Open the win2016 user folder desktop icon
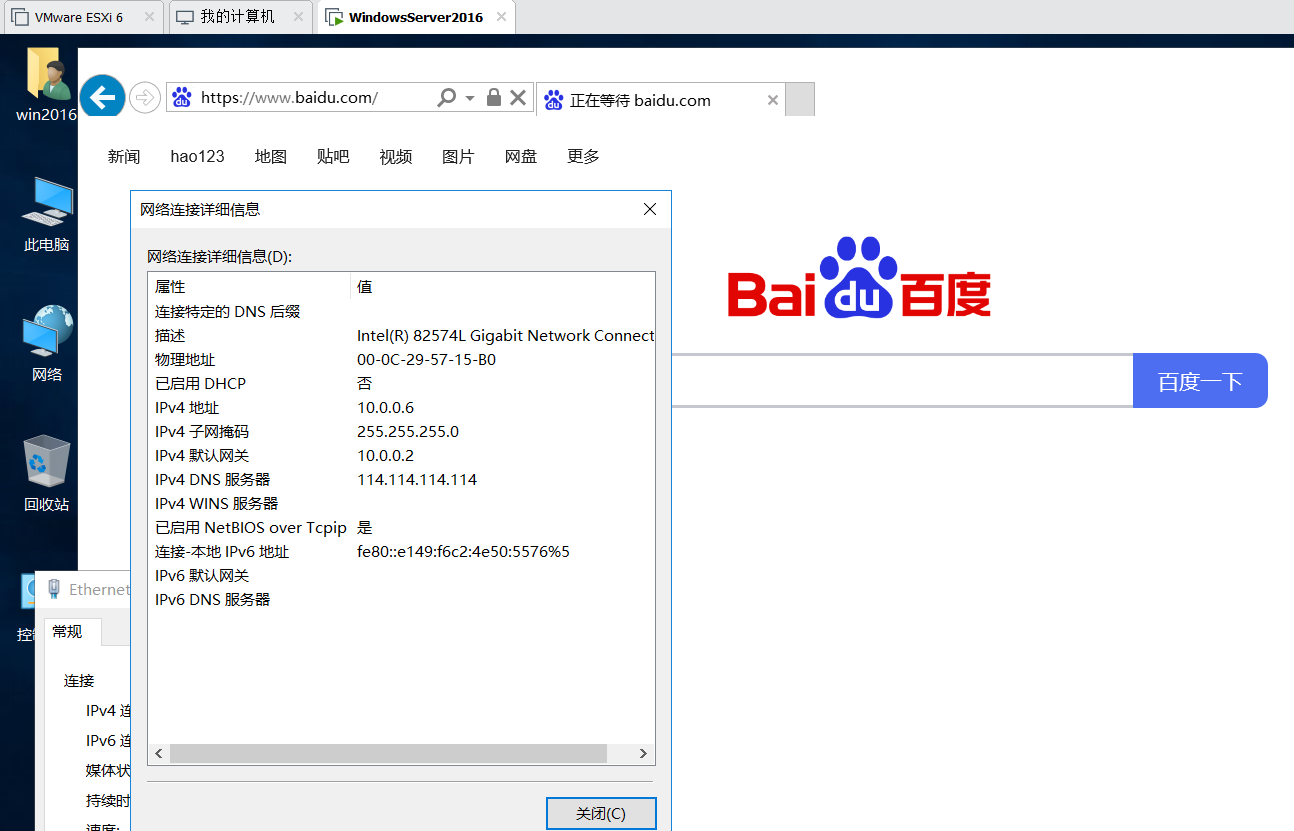Image resolution: width=1294 pixels, height=831 pixels. point(46,85)
